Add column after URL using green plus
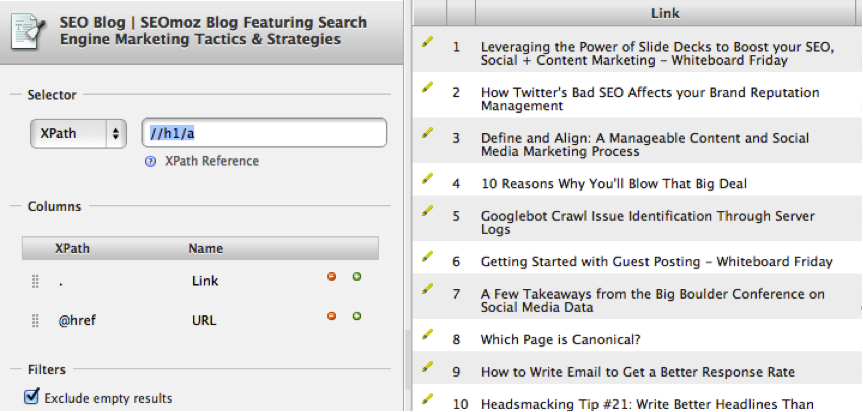863x412 pixels. click(356, 316)
